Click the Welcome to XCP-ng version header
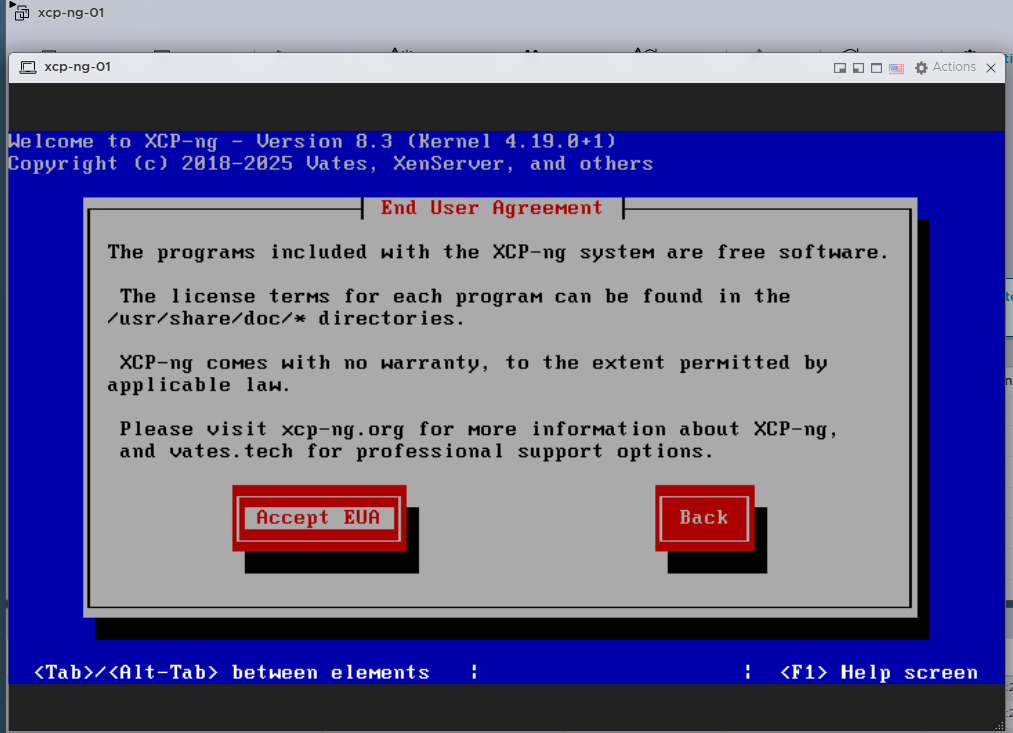 tap(312, 141)
